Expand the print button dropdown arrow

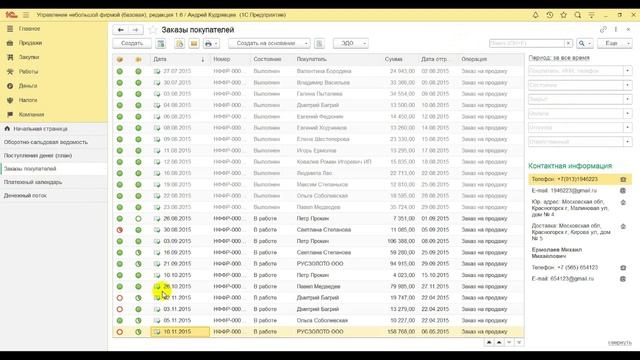click(x=216, y=43)
